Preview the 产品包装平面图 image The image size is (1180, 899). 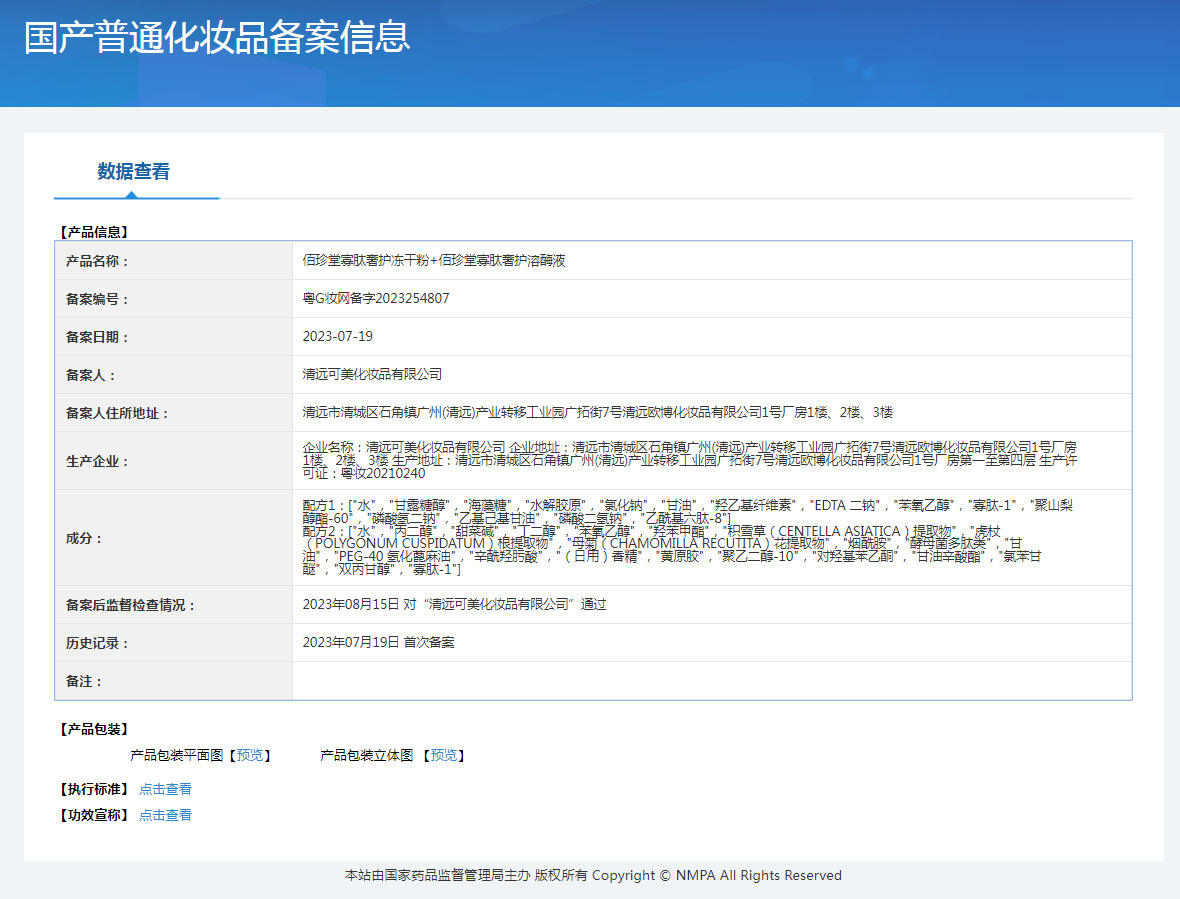[x=249, y=755]
